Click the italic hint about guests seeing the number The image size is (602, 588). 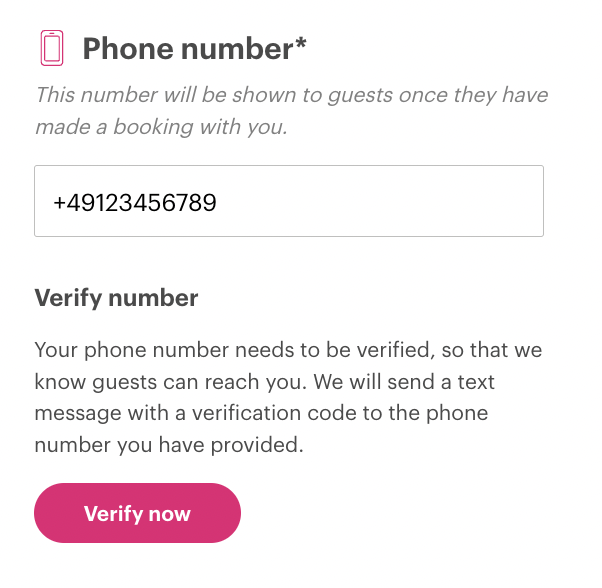[x=292, y=111]
